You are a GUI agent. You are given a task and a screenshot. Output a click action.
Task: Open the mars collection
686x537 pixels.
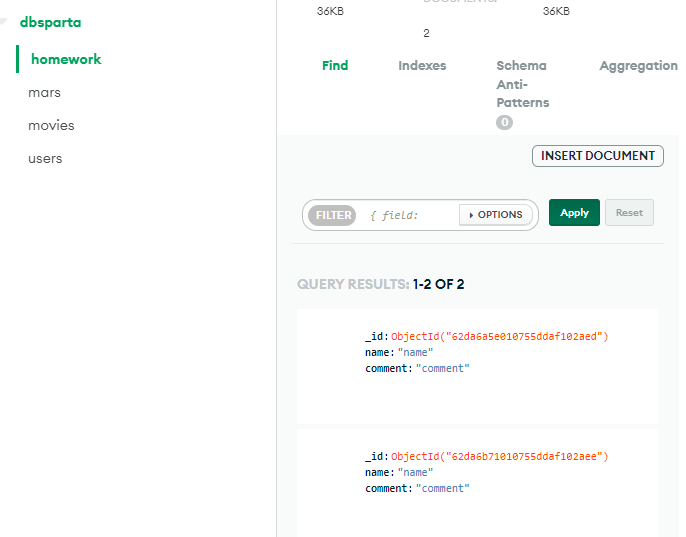pos(44,93)
